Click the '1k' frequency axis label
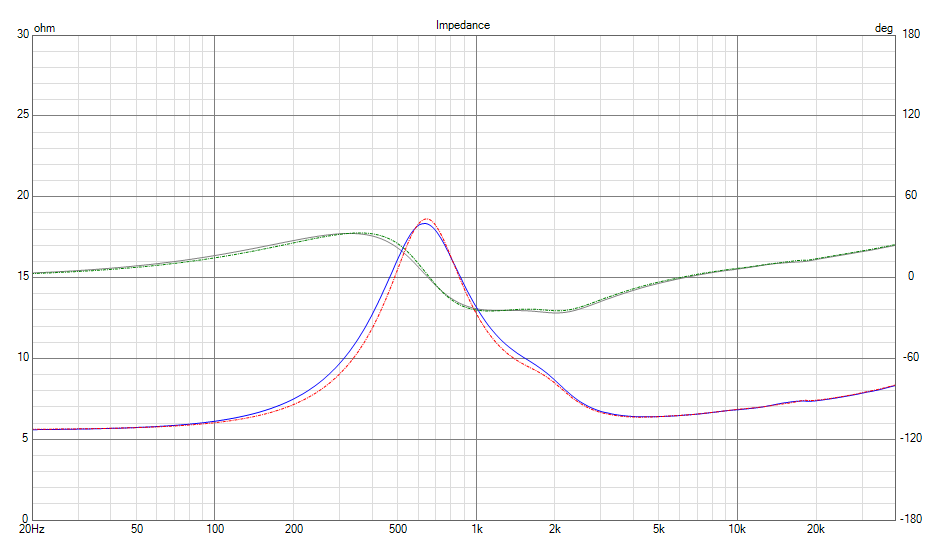The image size is (927, 556). [x=477, y=529]
